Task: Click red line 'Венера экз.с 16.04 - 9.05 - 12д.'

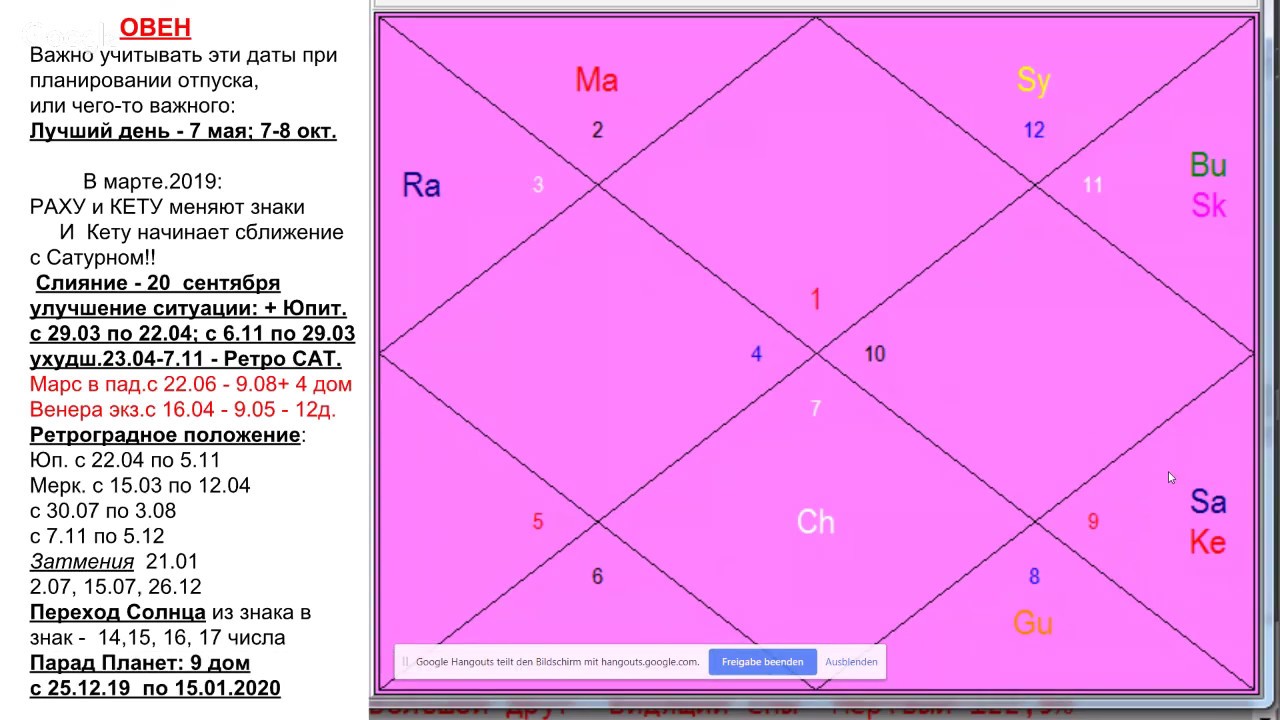Action: pyautogui.click(x=183, y=410)
